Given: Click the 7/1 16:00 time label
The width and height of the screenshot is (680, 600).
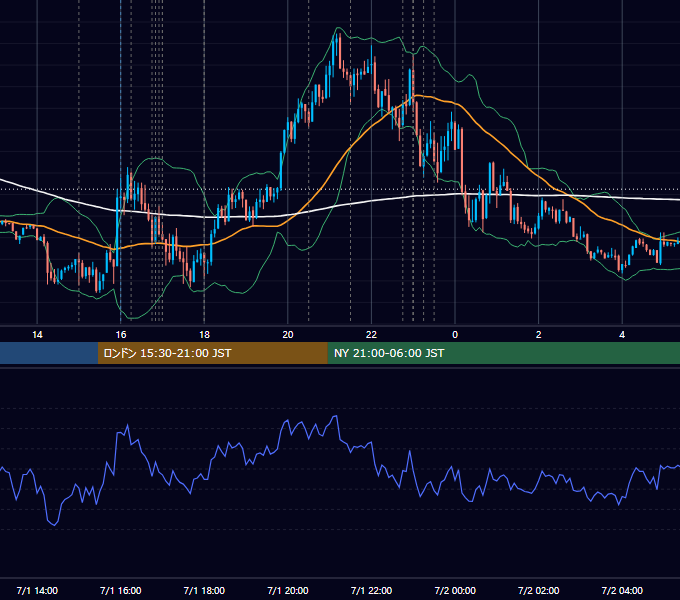Looking at the screenshot, I should pos(121,590).
